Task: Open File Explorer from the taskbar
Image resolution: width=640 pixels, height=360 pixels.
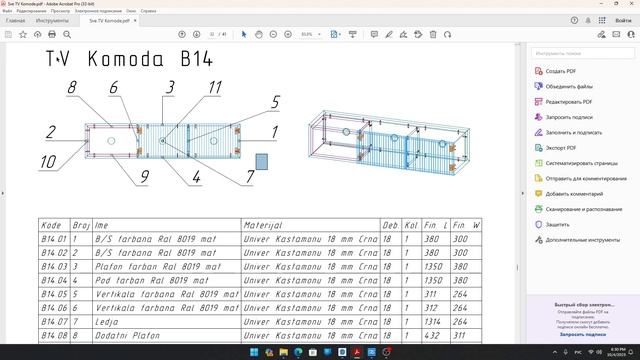Action: 283,352
